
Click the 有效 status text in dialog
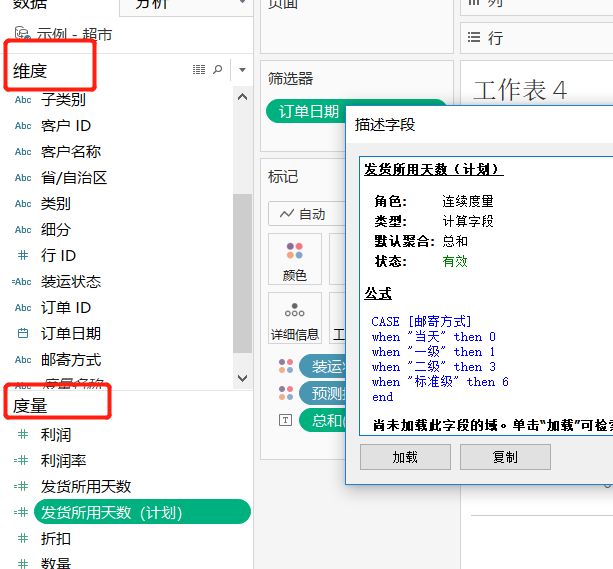455,261
